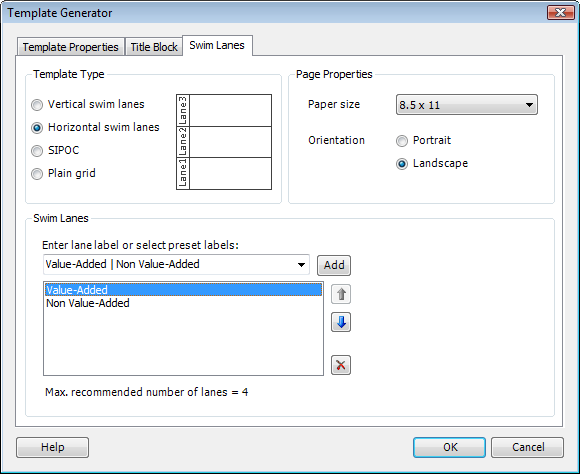Move selected lane up with arrow icon

(x=341, y=294)
